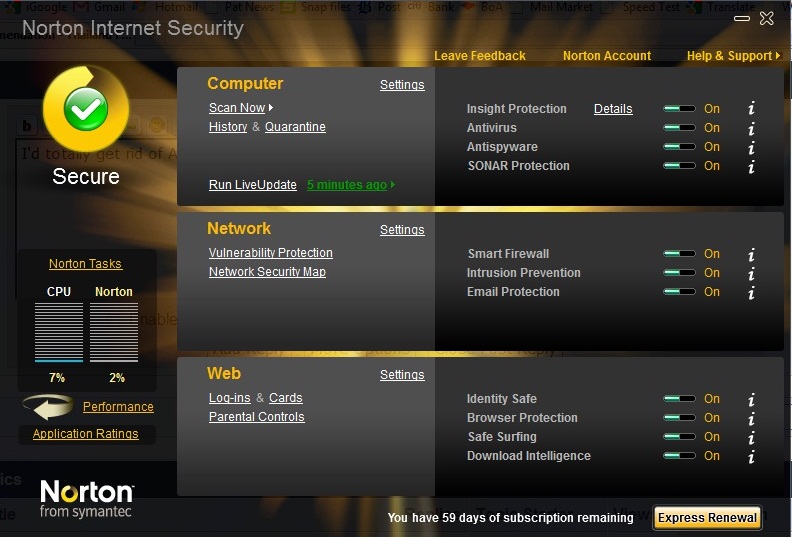Click the info icon beside Insight Protection
The height and width of the screenshot is (537, 792).
tap(751, 109)
